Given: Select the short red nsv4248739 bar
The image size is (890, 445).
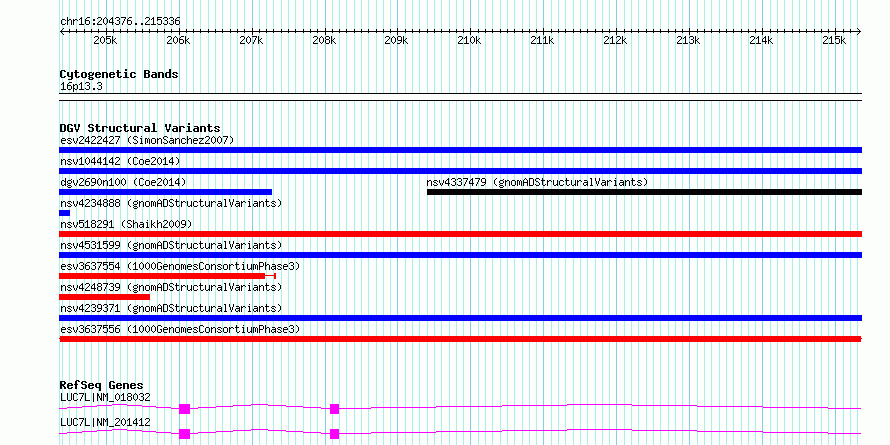Looking at the screenshot, I should [x=104, y=297].
